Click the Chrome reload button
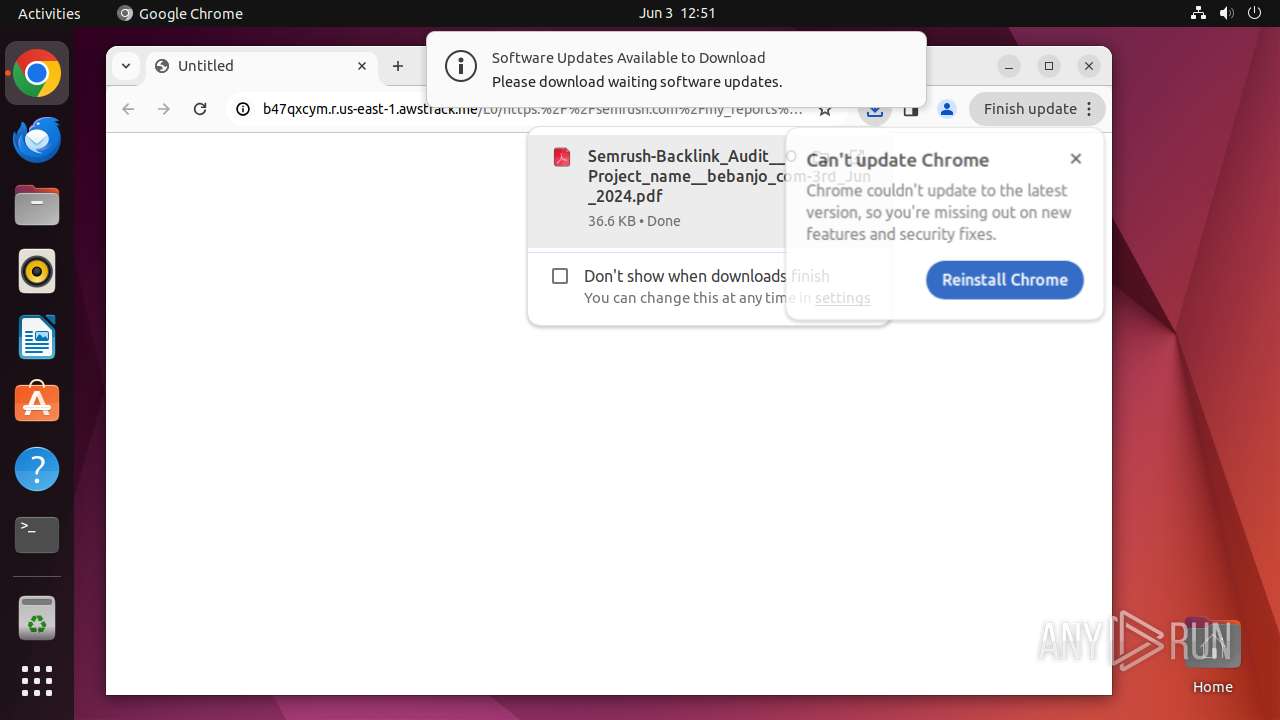Viewport: 1280px width, 720px height. 200,109
